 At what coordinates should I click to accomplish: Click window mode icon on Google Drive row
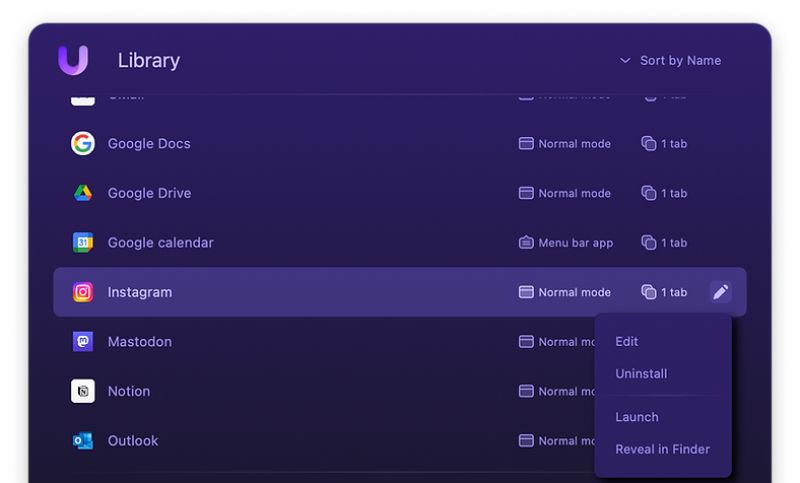tap(526, 193)
